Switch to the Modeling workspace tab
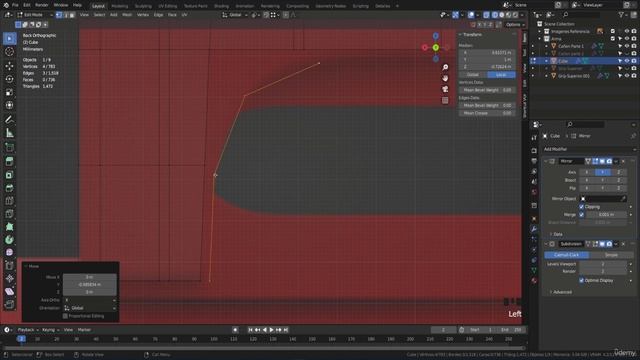The image size is (640, 360). pos(120,6)
